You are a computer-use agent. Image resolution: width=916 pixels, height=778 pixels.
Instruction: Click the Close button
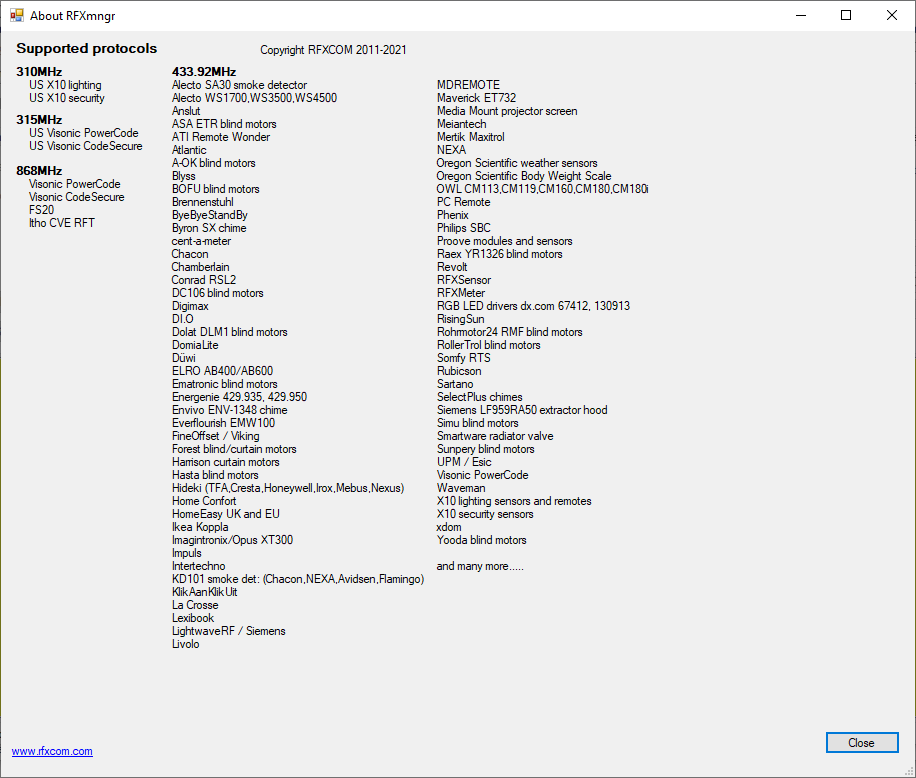click(x=862, y=742)
